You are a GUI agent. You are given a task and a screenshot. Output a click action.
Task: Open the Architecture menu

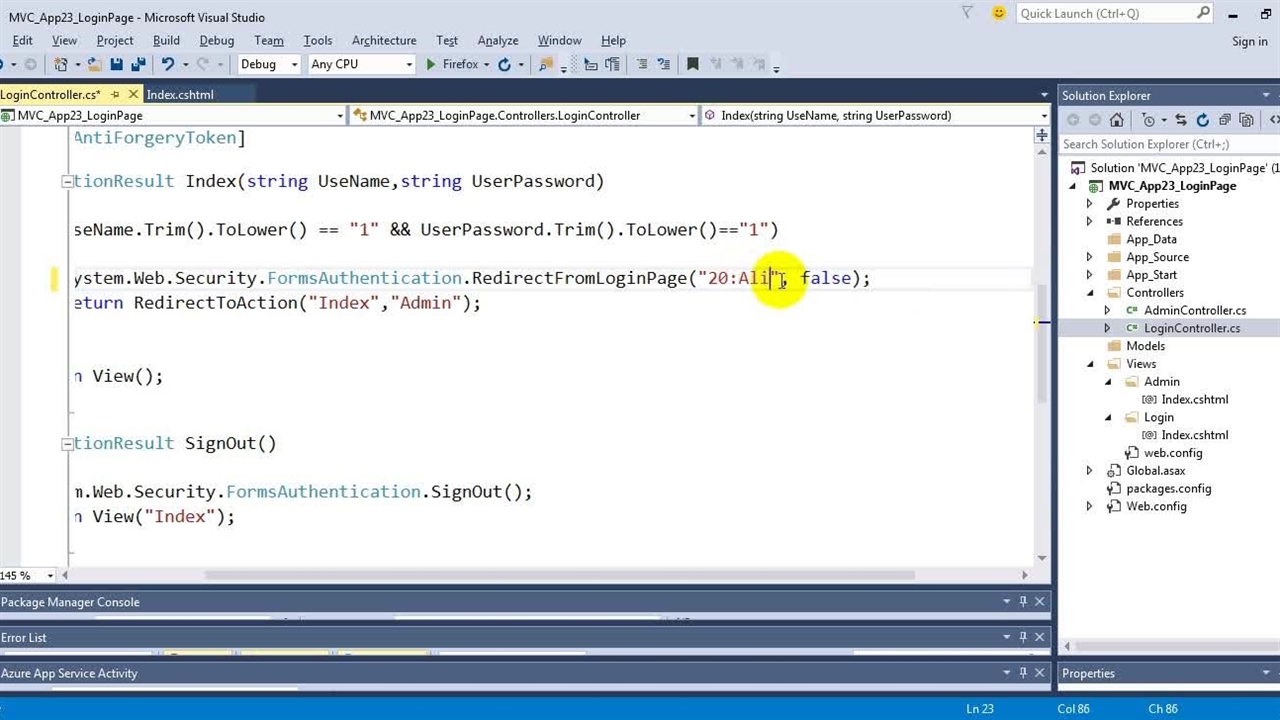pos(383,40)
